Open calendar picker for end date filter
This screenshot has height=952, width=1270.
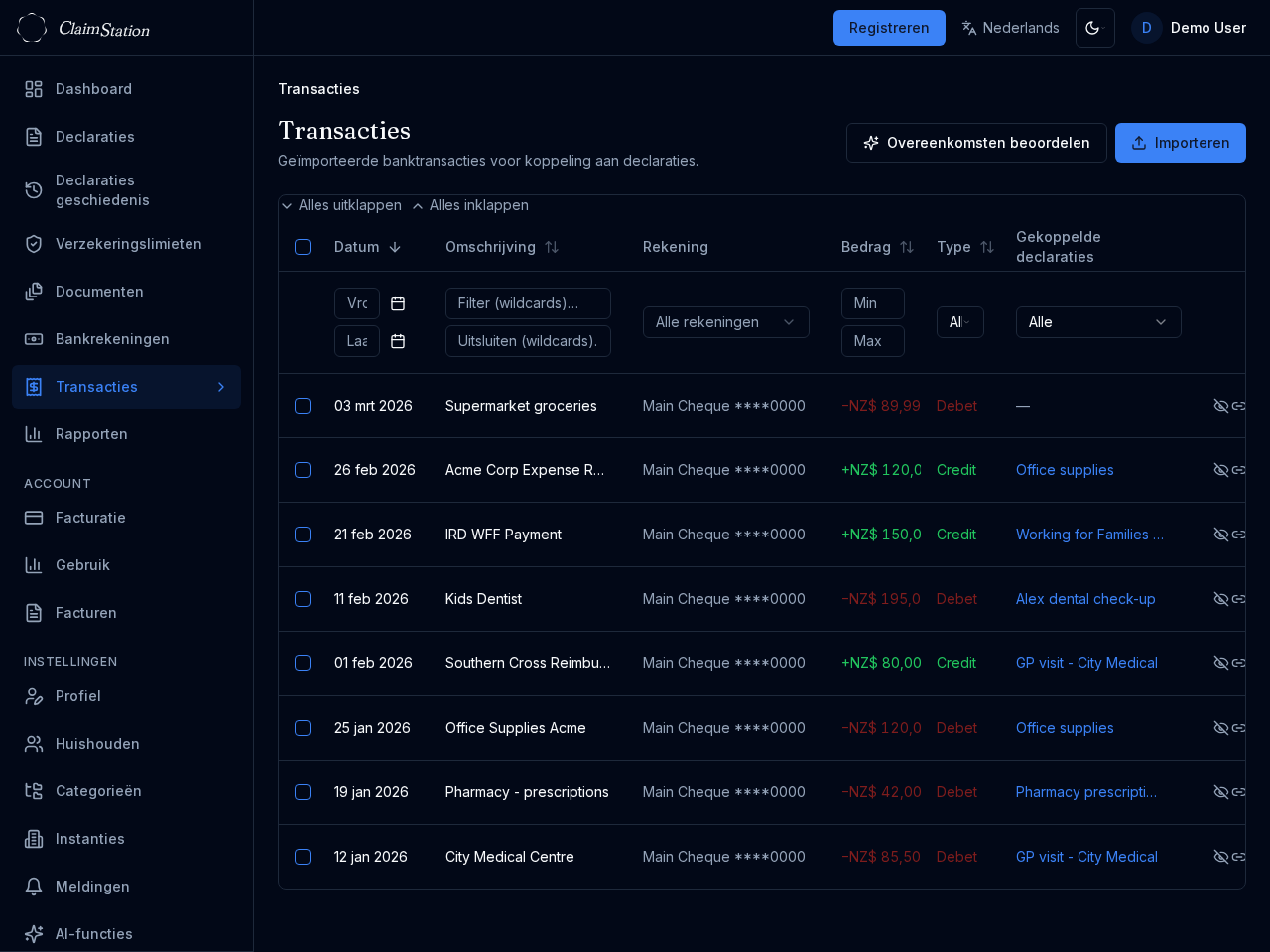[x=398, y=341]
